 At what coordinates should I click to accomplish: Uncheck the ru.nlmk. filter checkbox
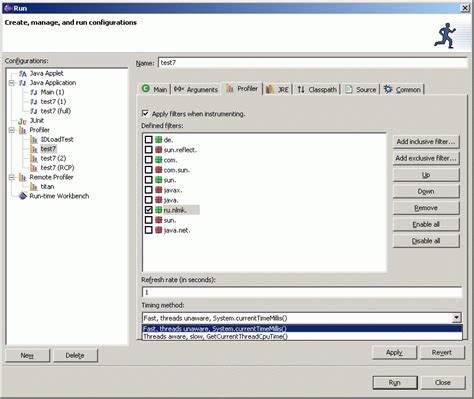(149, 210)
